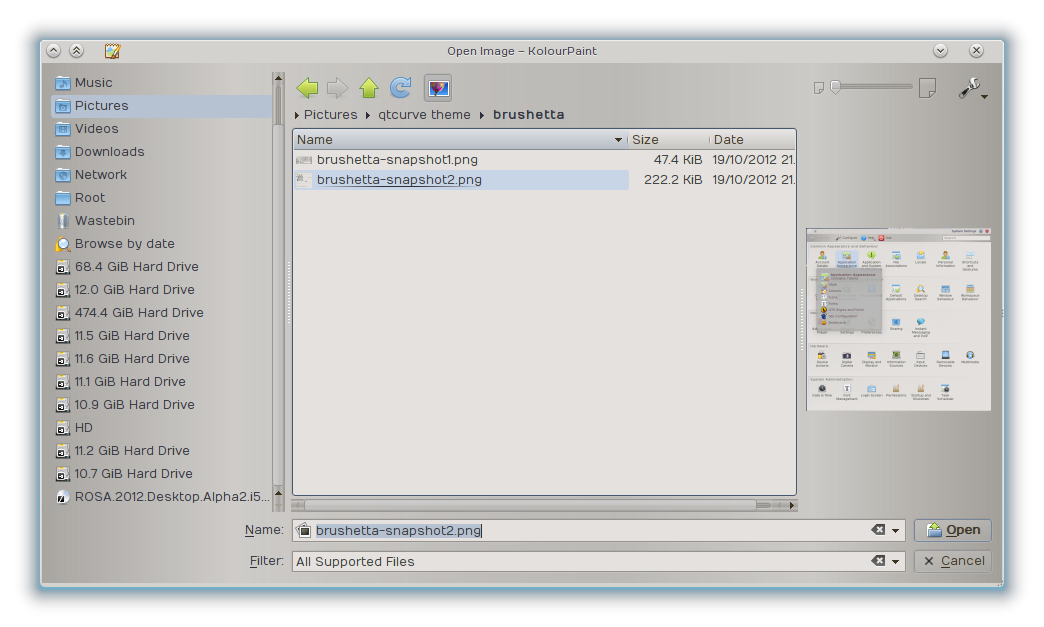This screenshot has height=627, width=1044.
Task: Open the 12.0 GiB Hard Drive
Action: pos(161,290)
